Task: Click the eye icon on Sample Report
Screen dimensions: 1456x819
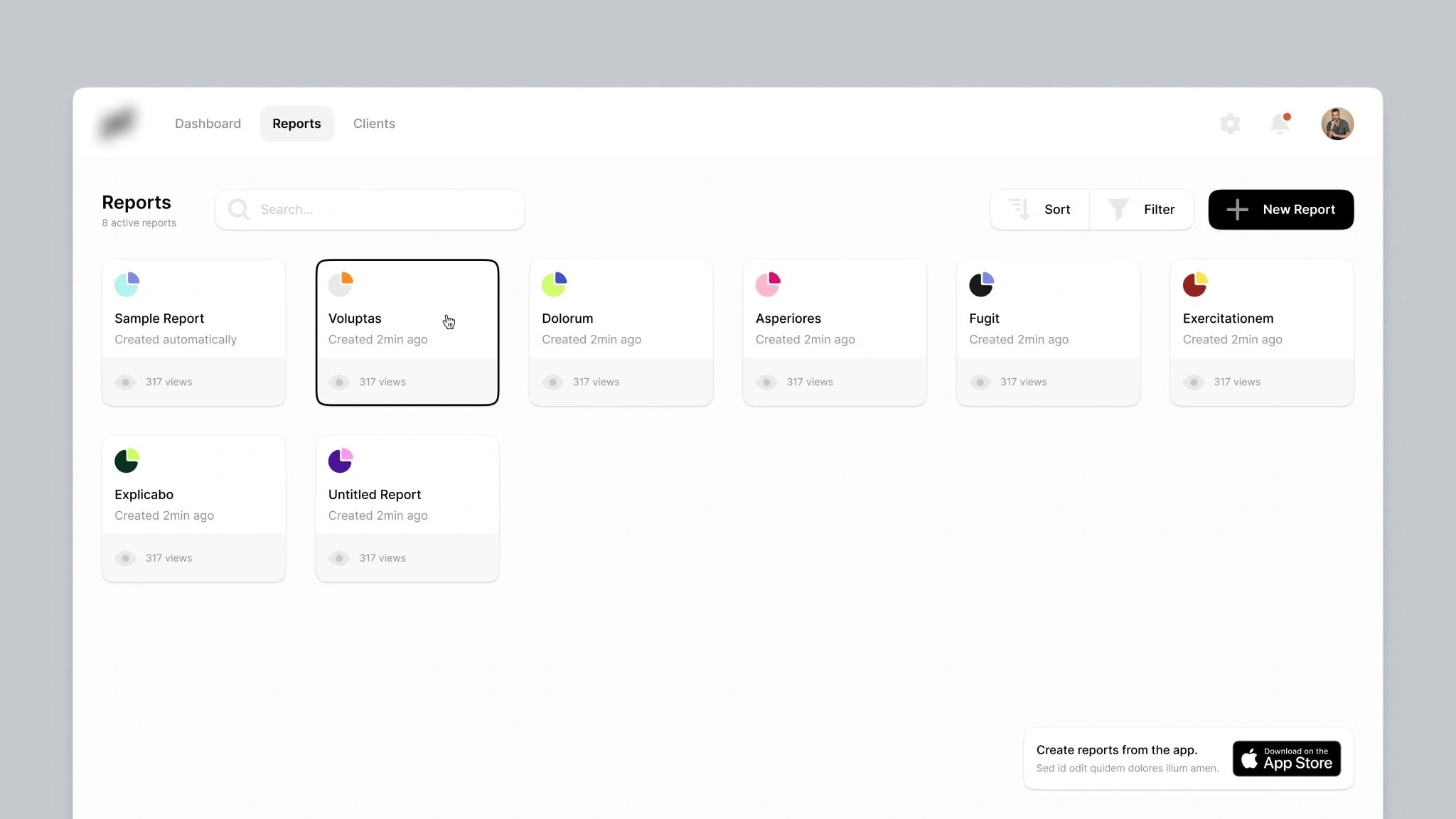Action: 126,382
